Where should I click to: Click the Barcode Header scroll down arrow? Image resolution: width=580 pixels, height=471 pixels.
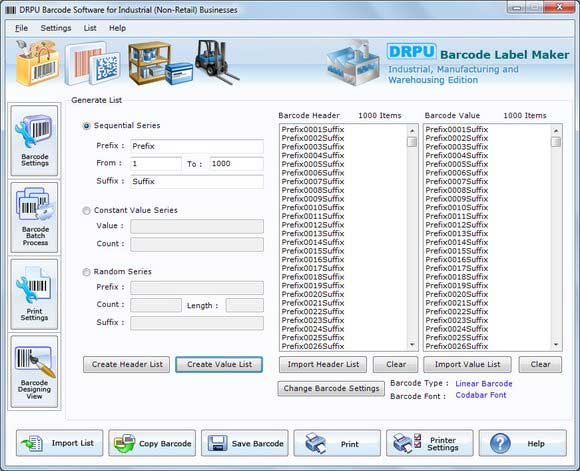[412, 345]
